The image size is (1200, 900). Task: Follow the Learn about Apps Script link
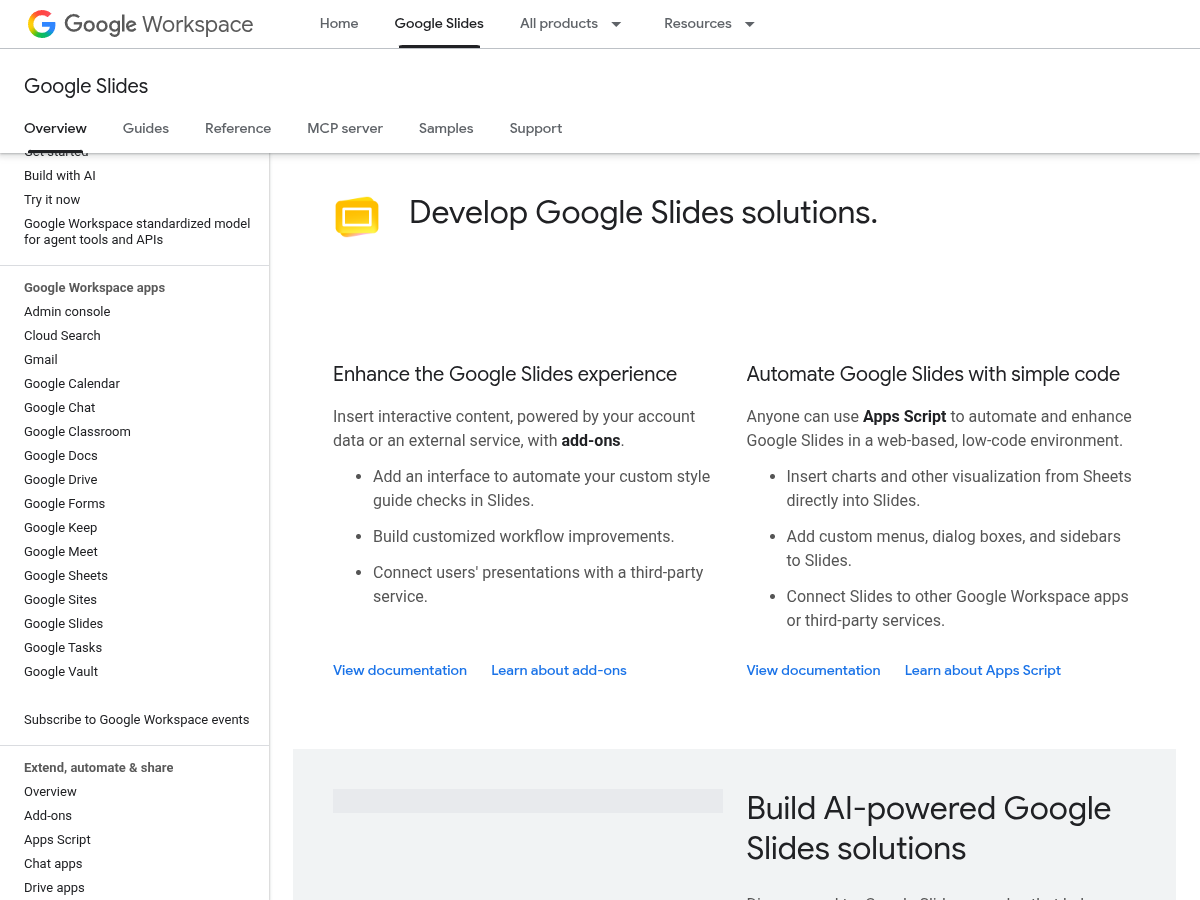[983, 670]
